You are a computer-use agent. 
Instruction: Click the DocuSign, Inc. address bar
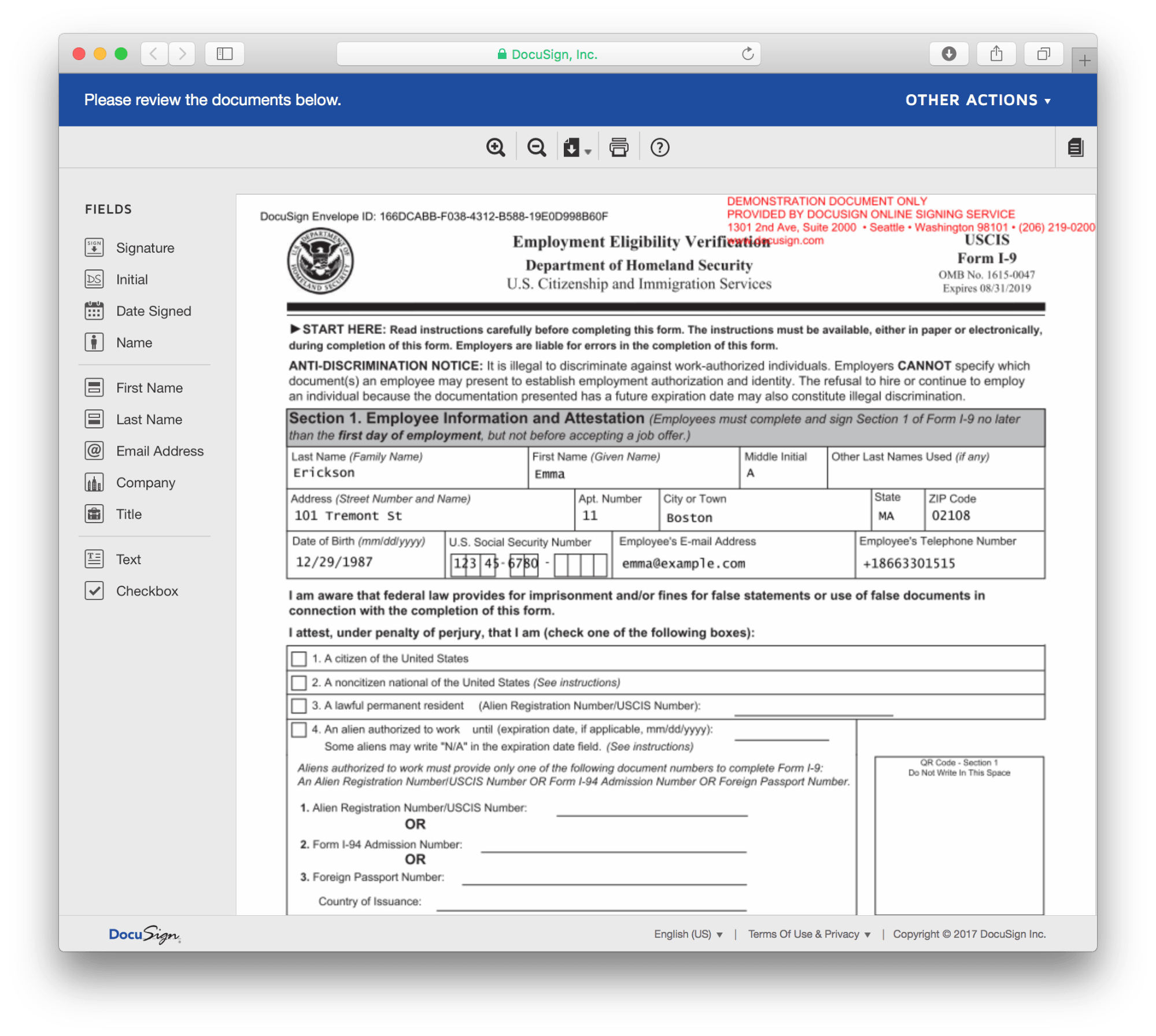(x=548, y=54)
